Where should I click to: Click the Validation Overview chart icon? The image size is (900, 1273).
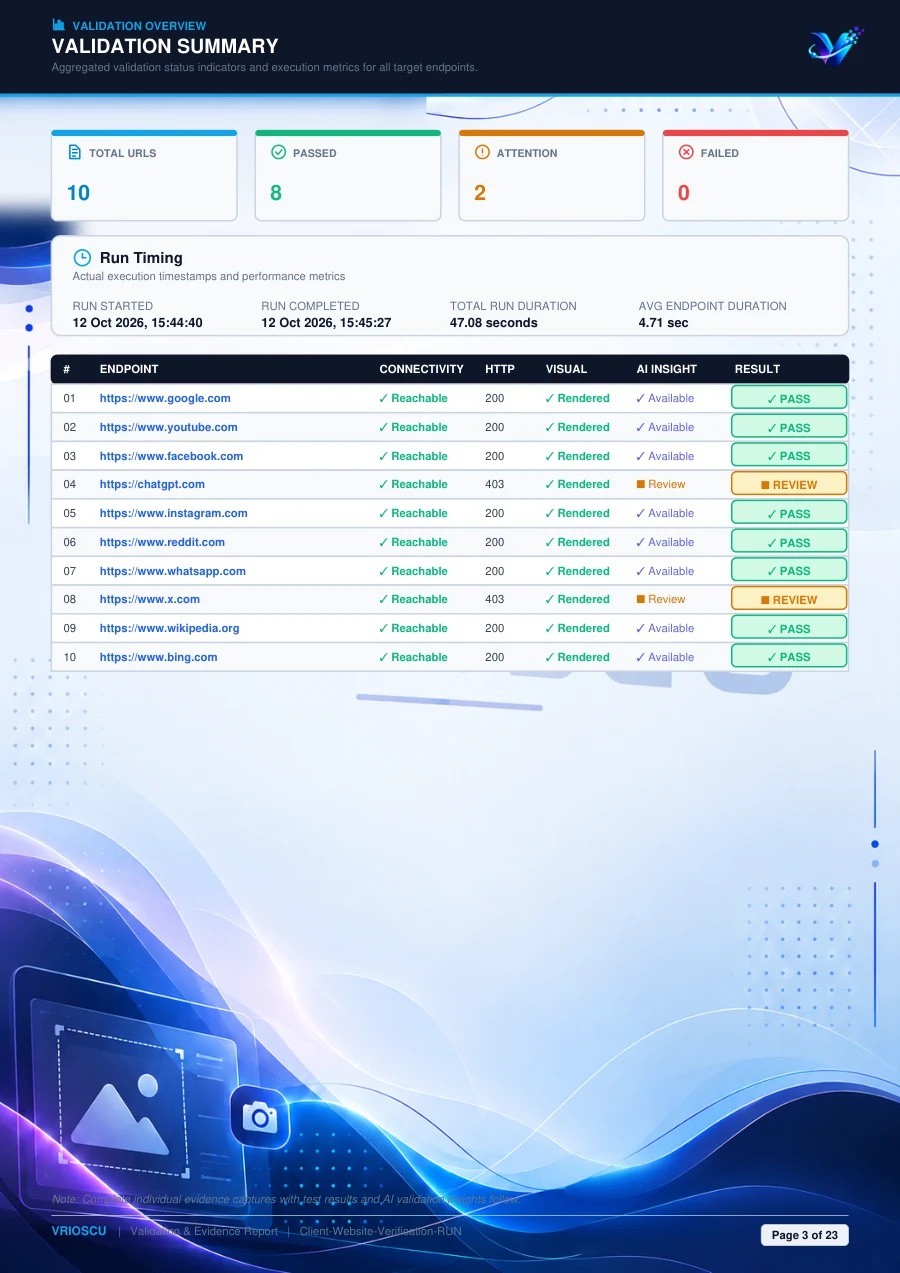[58, 25]
